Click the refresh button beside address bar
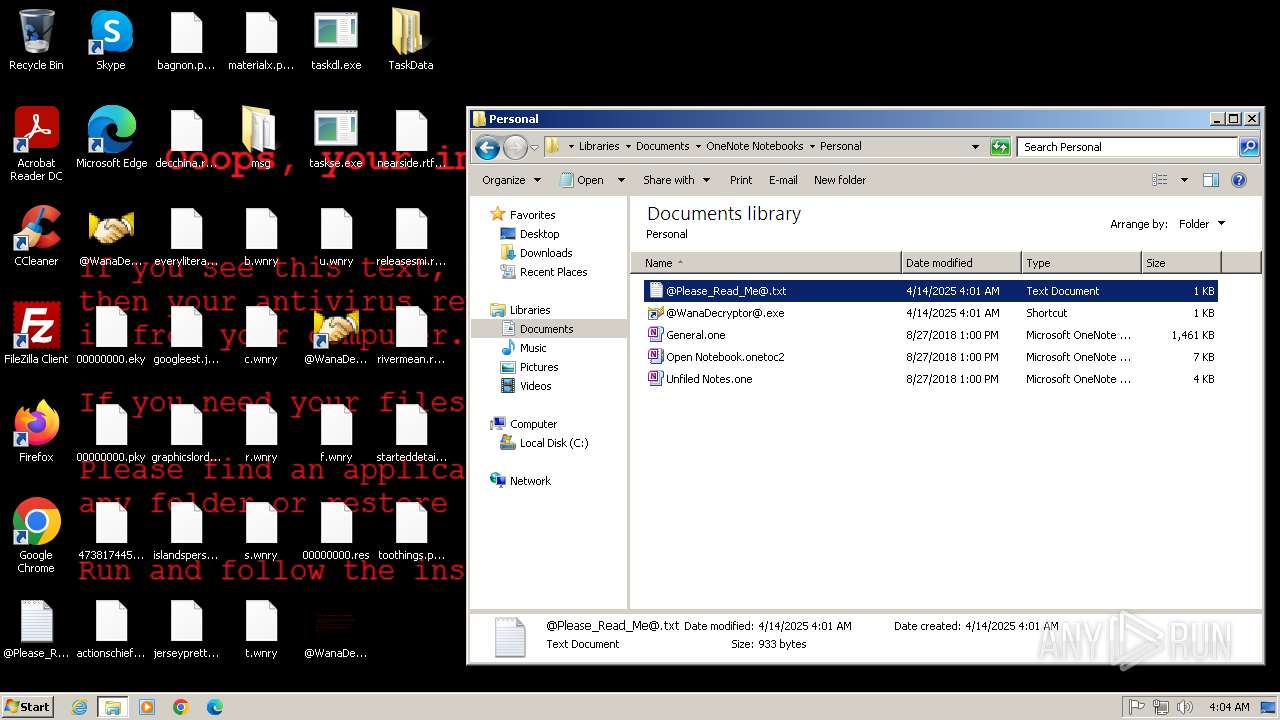Viewport: 1280px width, 720px height. (x=1000, y=147)
